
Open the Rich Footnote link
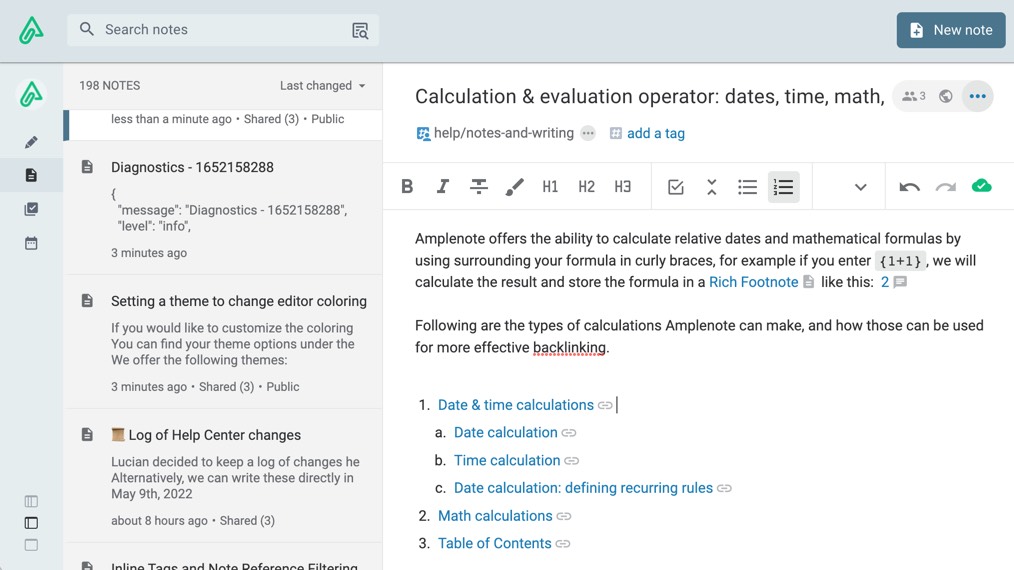tap(753, 283)
